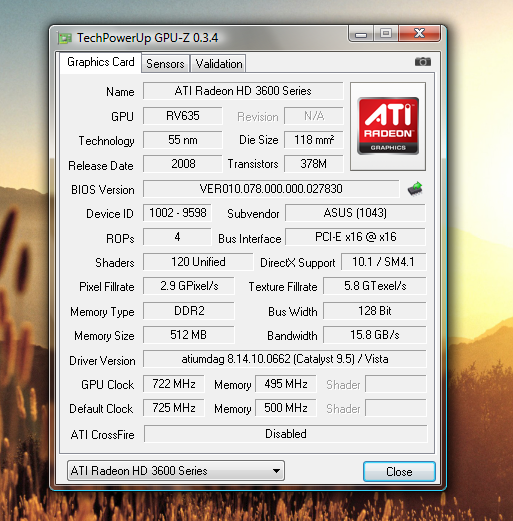Click the BIOS Version value field
The image size is (513, 521).
(271, 189)
